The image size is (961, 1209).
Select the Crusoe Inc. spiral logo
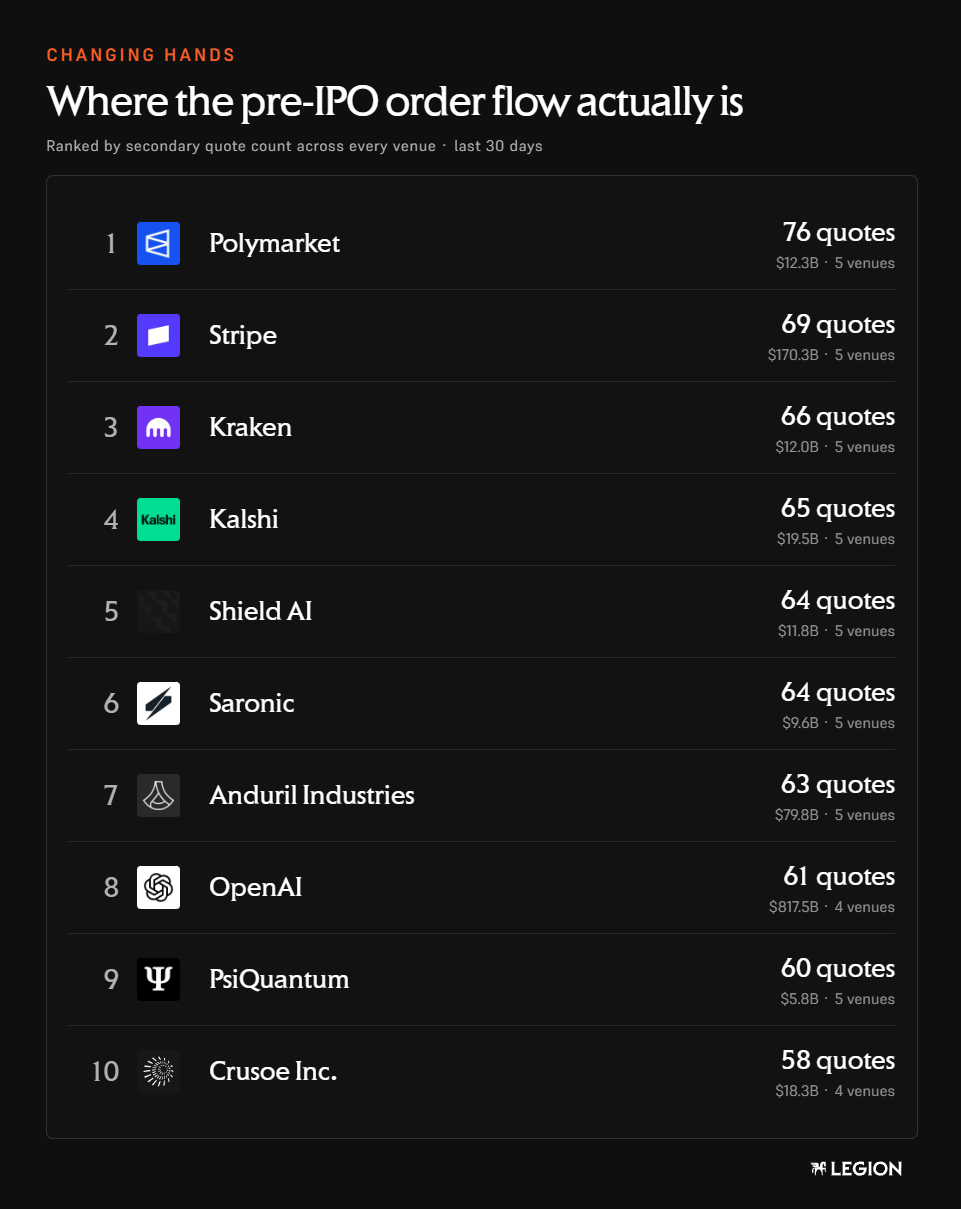pos(158,1071)
